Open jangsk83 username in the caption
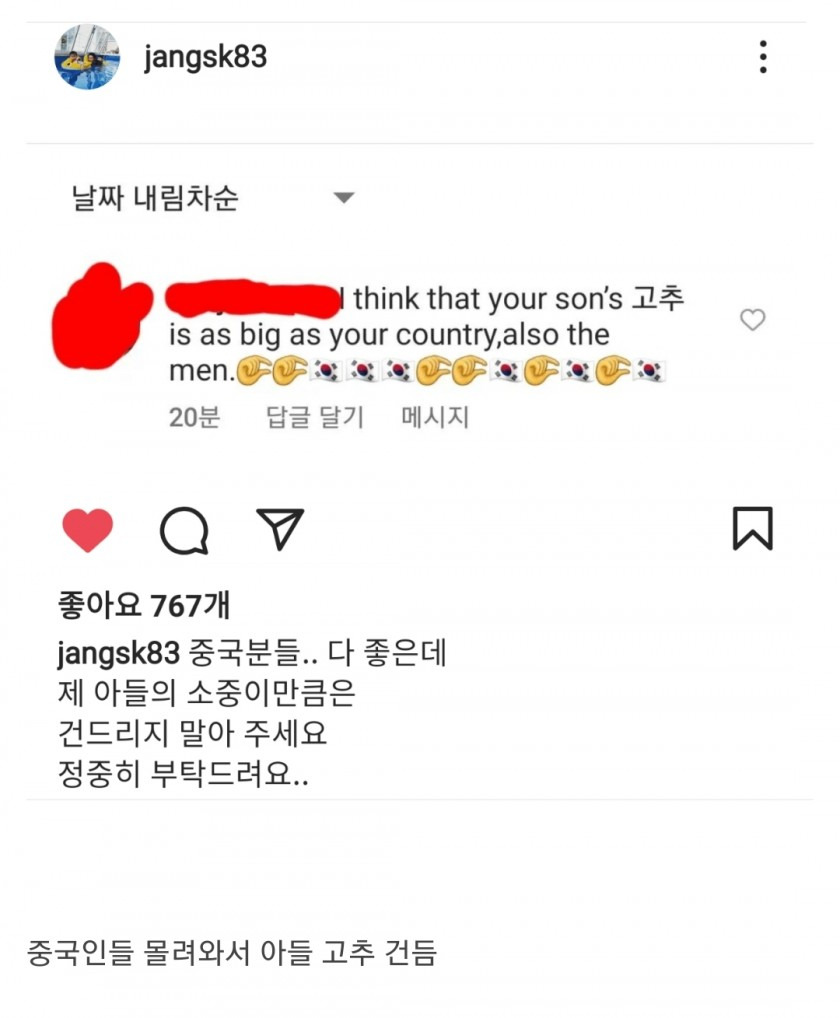 pyautogui.click(x=118, y=652)
